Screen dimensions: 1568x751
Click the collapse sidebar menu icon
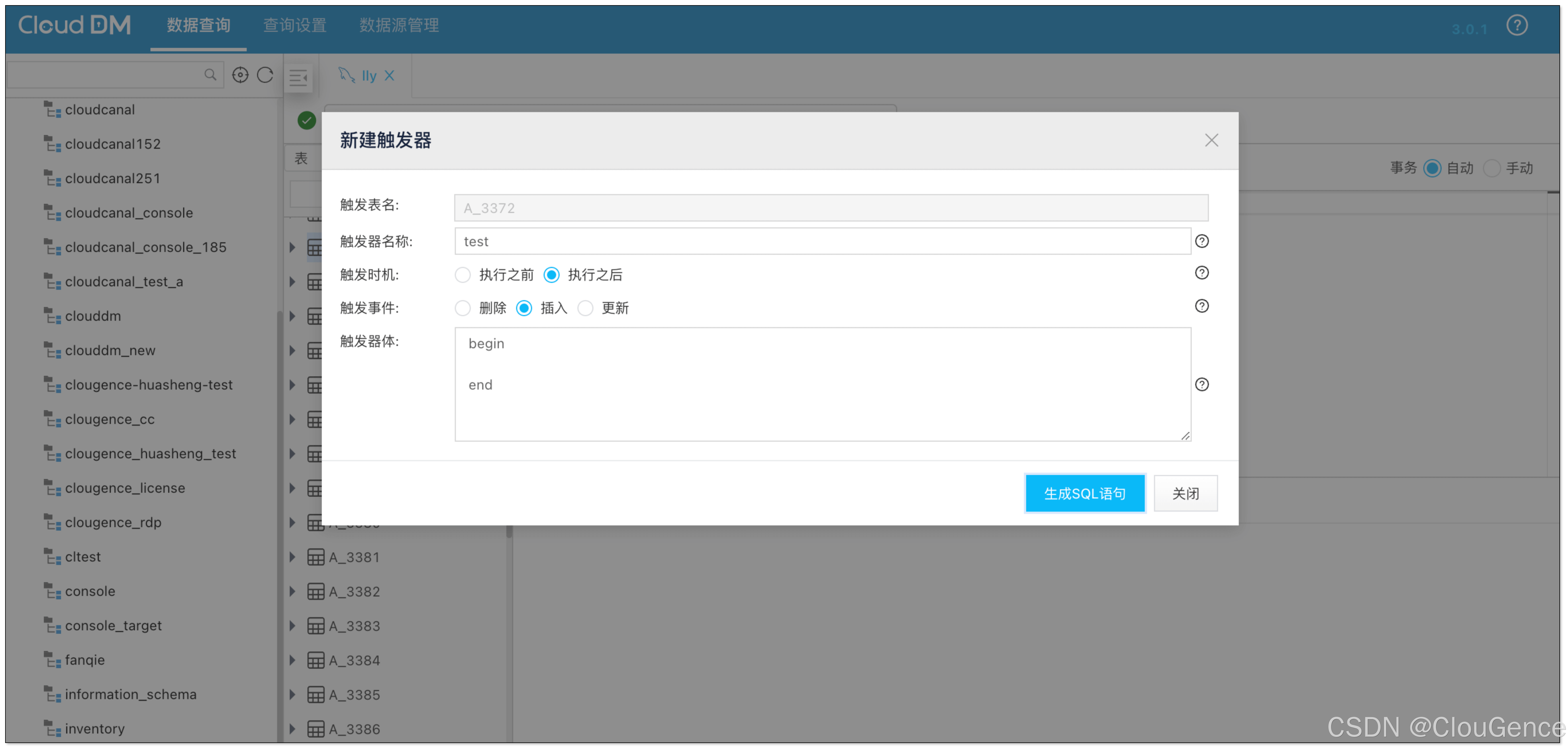(x=298, y=77)
